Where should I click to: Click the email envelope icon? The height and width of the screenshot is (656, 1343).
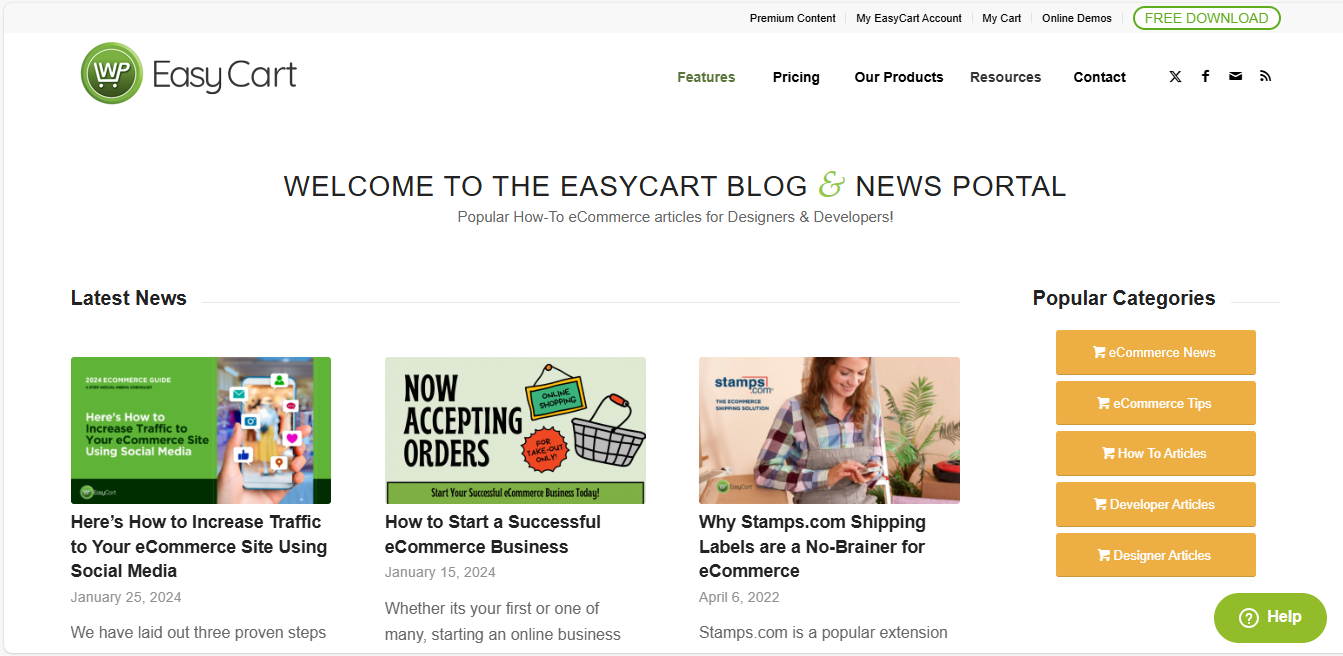point(1235,77)
